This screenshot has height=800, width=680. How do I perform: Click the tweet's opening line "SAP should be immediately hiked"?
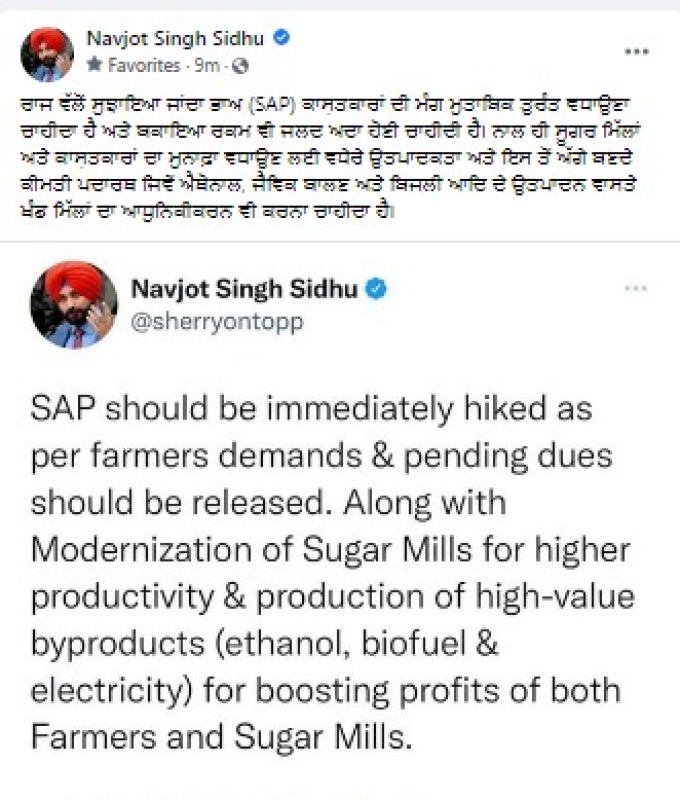(312, 408)
